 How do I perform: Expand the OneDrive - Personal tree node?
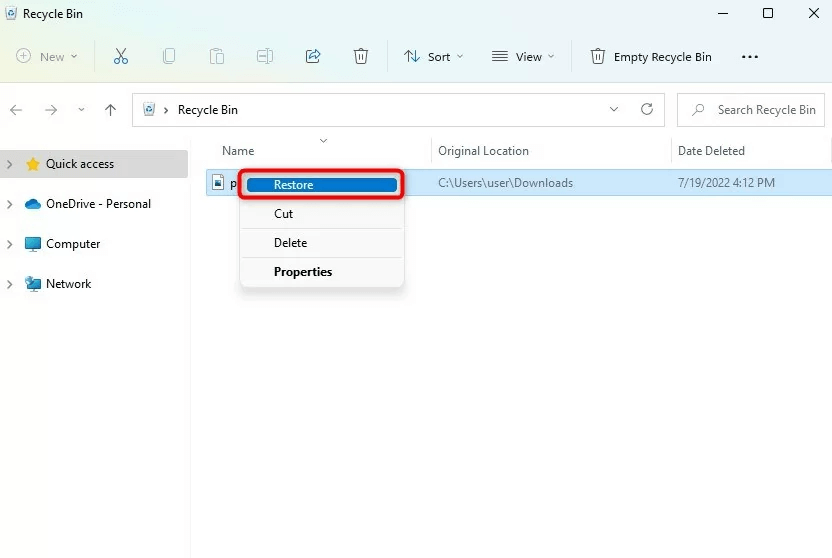point(10,204)
